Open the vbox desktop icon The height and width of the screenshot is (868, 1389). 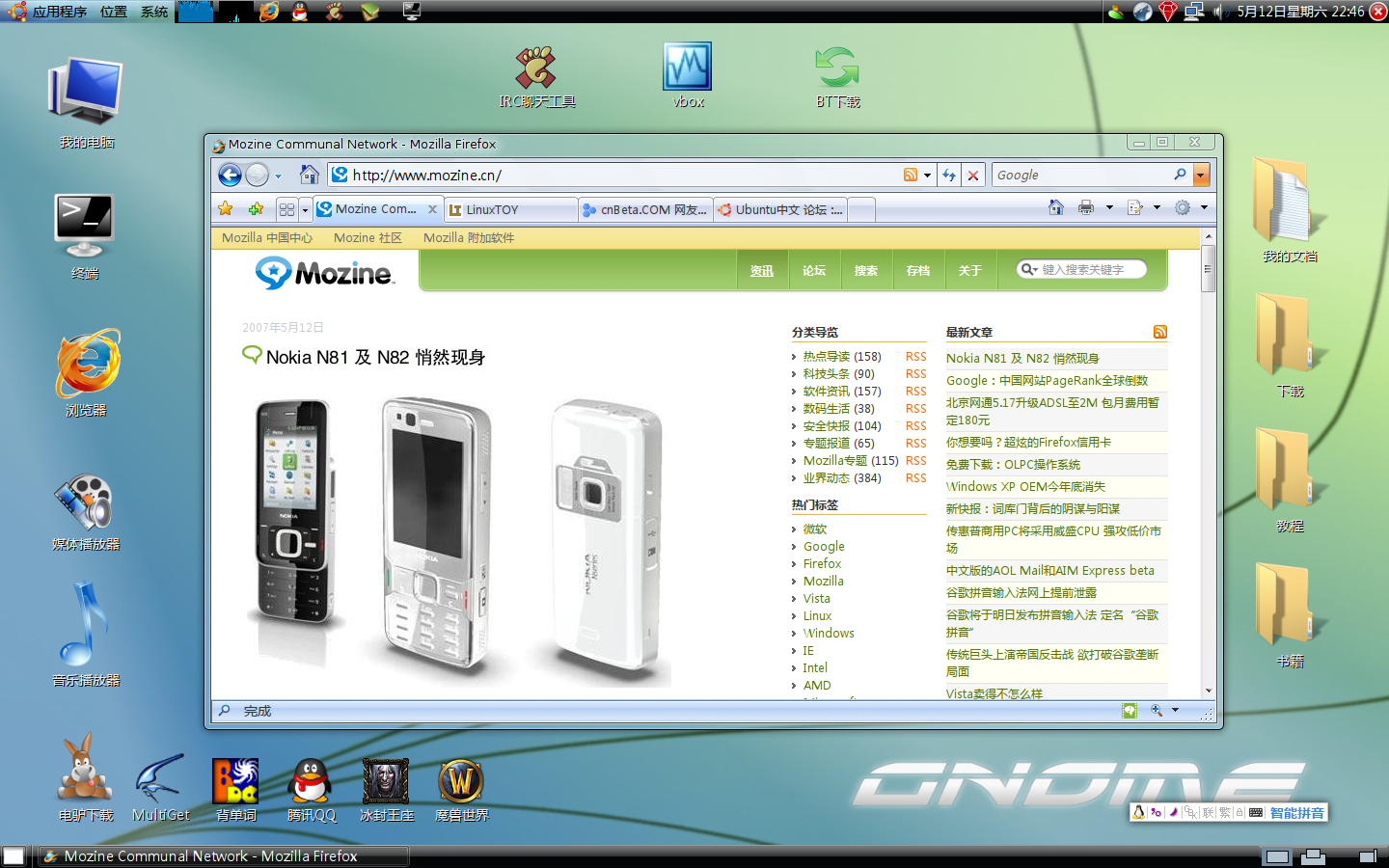[688, 75]
